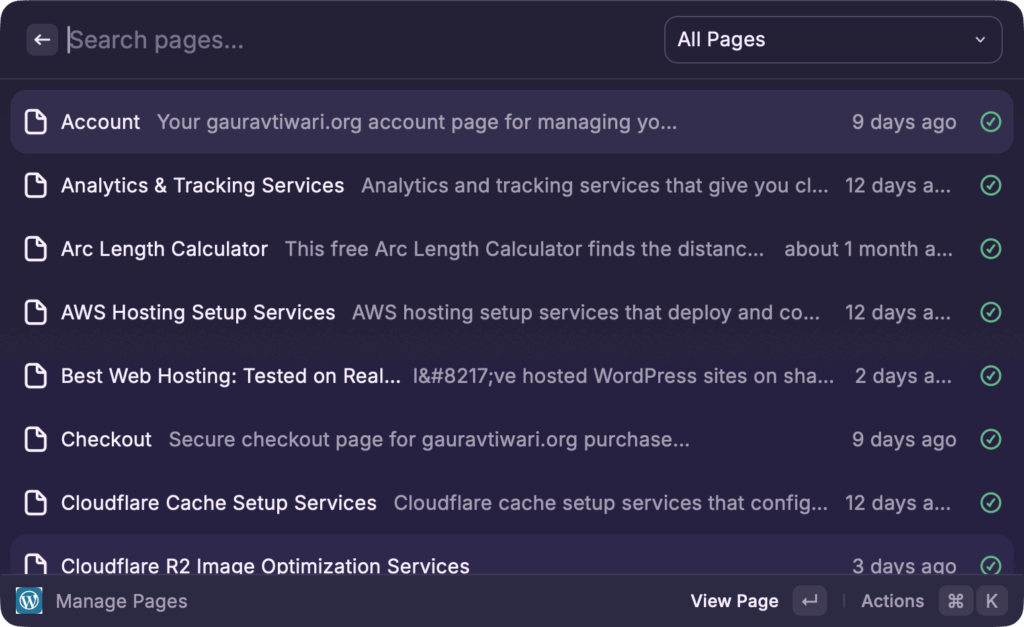Open the Actions menu

click(x=892, y=600)
